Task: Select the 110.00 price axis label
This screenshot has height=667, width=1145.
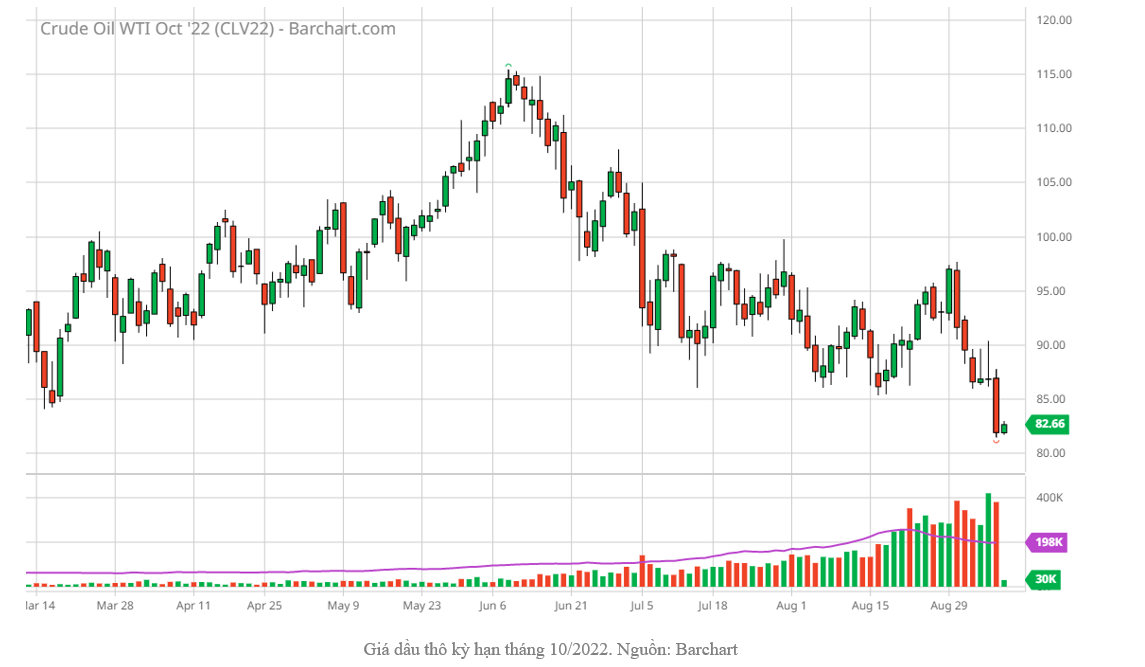Action: tap(1054, 128)
